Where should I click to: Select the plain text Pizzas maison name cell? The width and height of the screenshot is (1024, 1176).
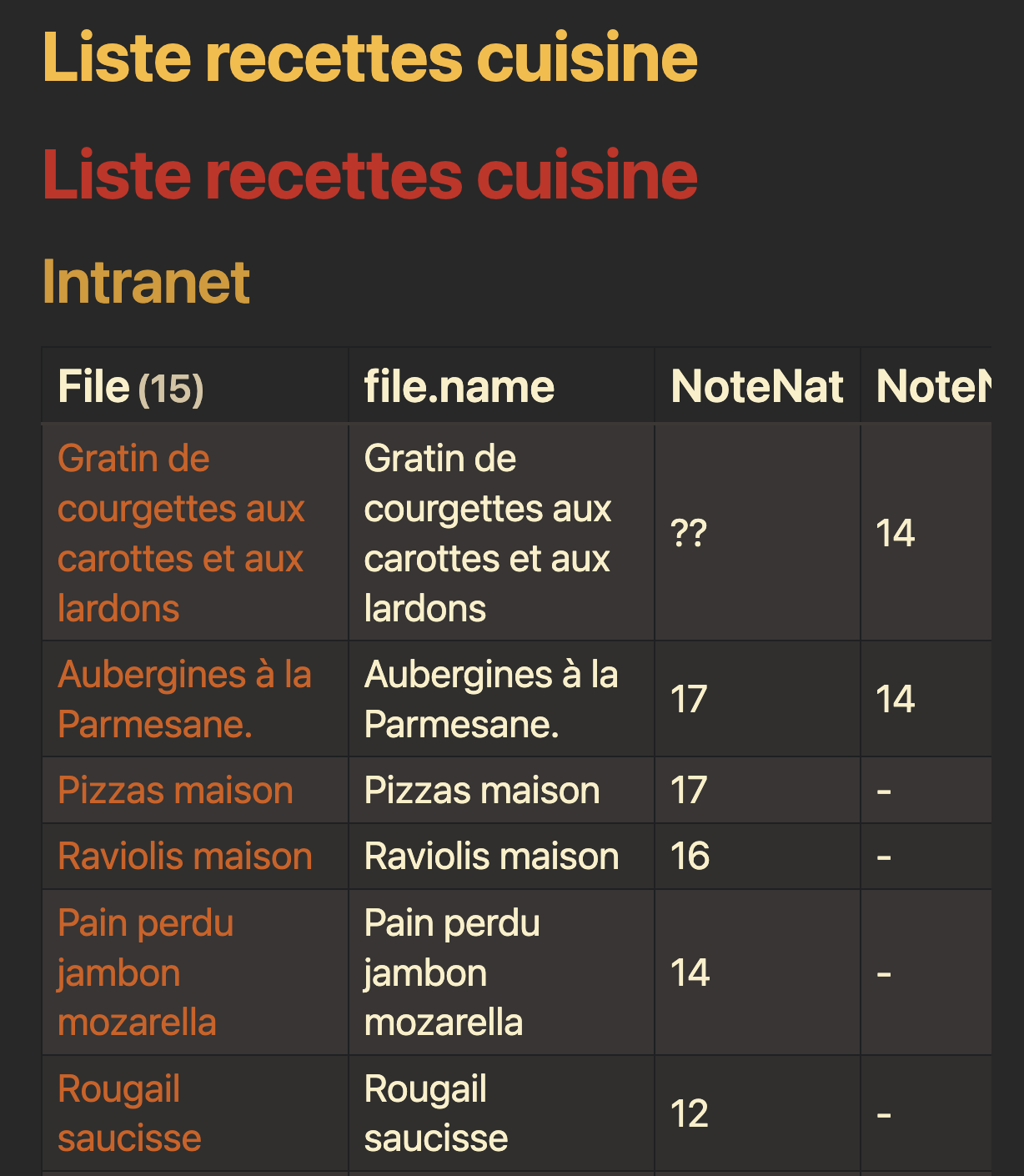[482, 791]
